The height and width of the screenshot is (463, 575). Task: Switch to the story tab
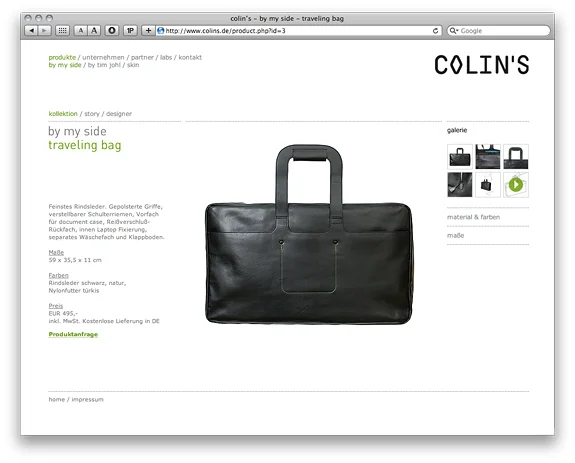pos(92,114)
